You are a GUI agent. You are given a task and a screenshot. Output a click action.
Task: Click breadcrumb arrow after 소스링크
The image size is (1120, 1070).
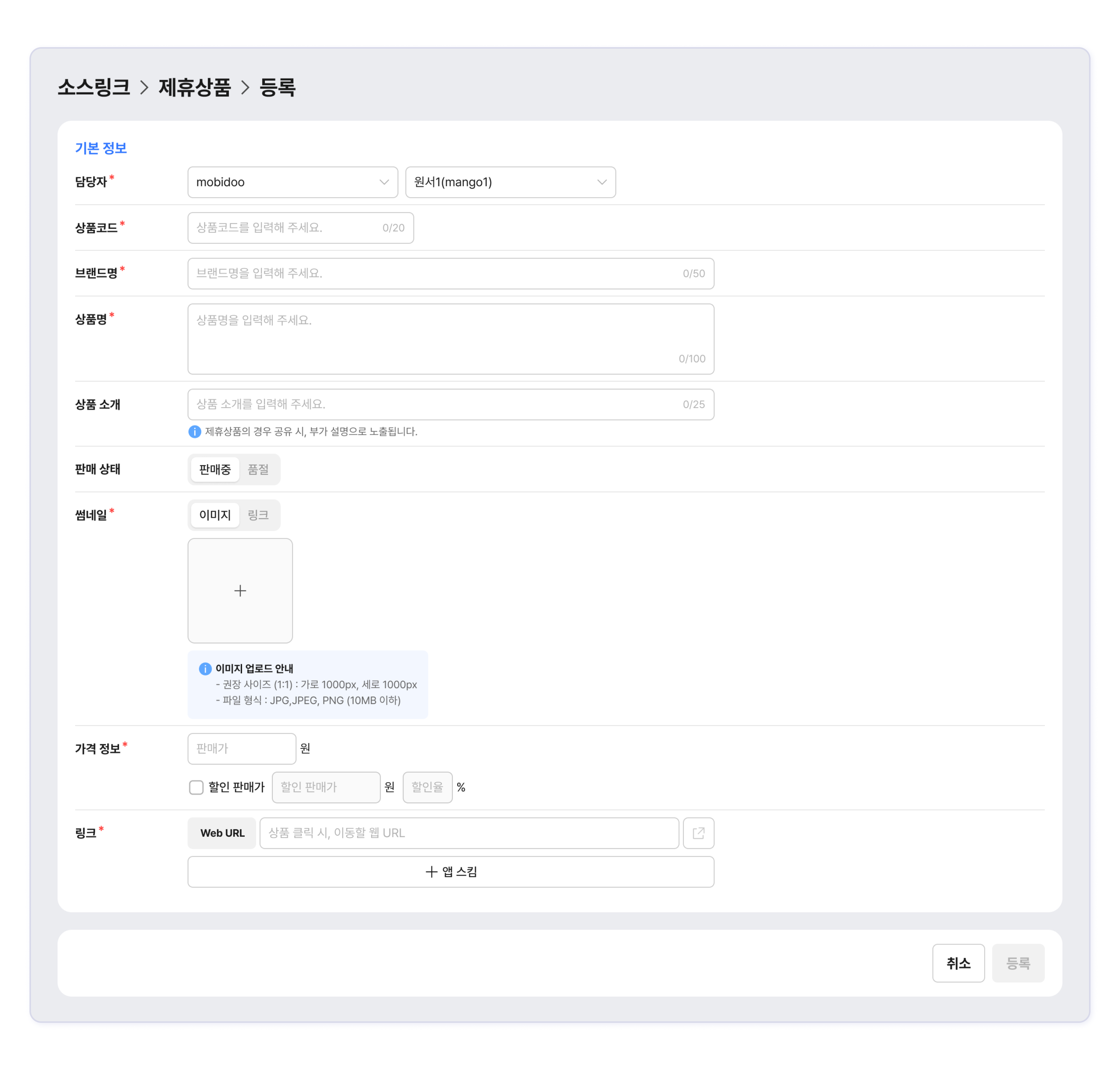pyautogui.click(x=144, y=87)
